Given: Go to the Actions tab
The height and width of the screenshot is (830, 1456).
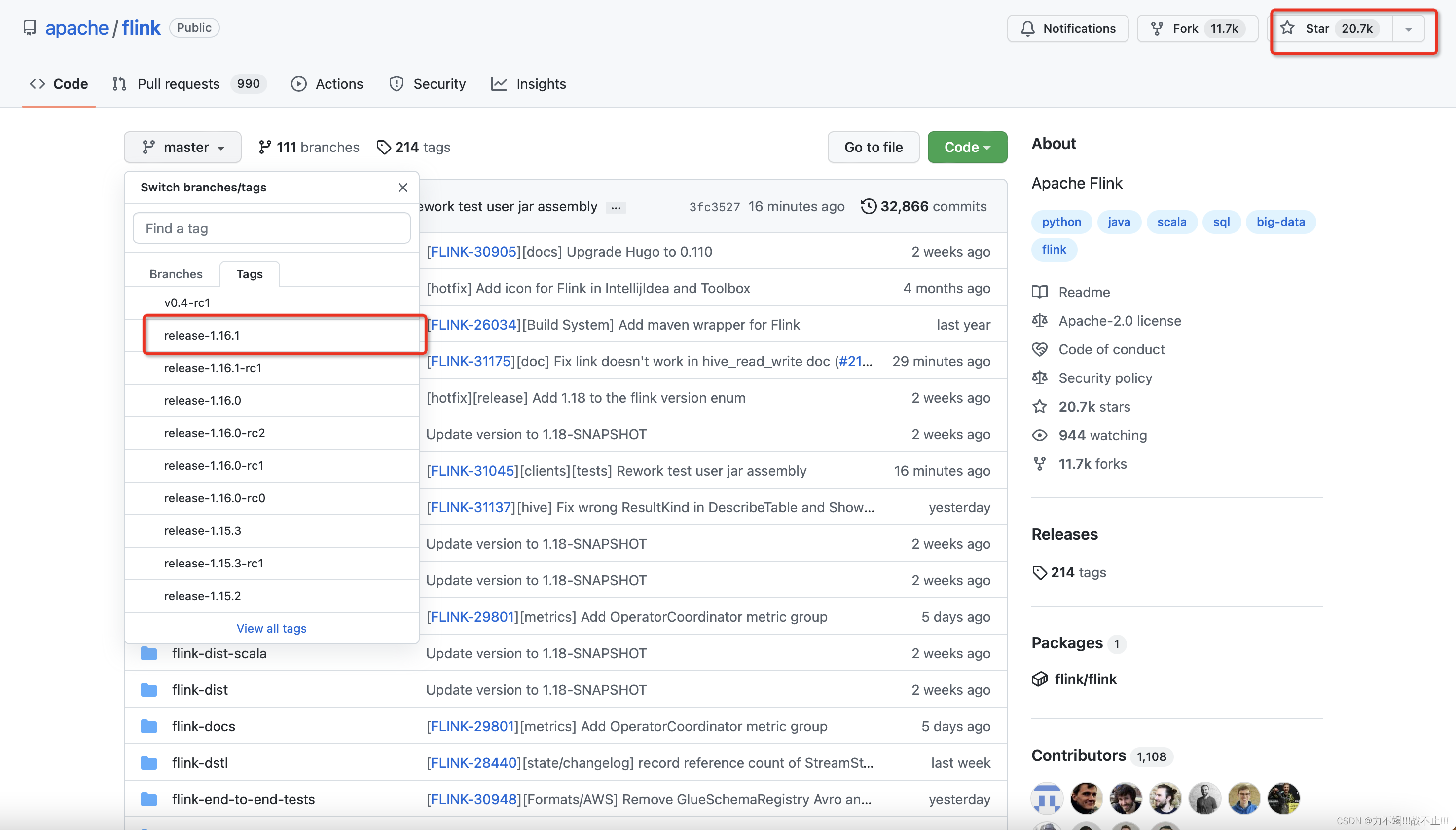Looking at the screenshot, I should coord(327,84).
